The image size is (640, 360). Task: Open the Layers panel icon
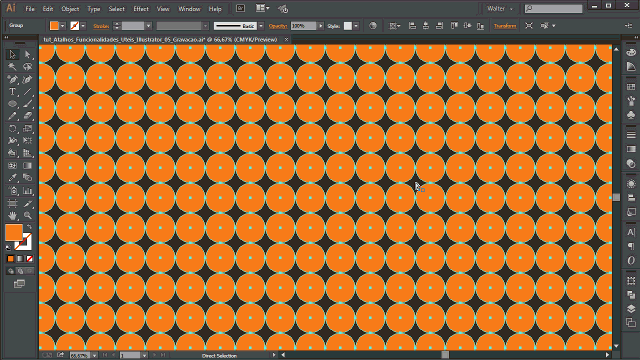click(631, 309)
